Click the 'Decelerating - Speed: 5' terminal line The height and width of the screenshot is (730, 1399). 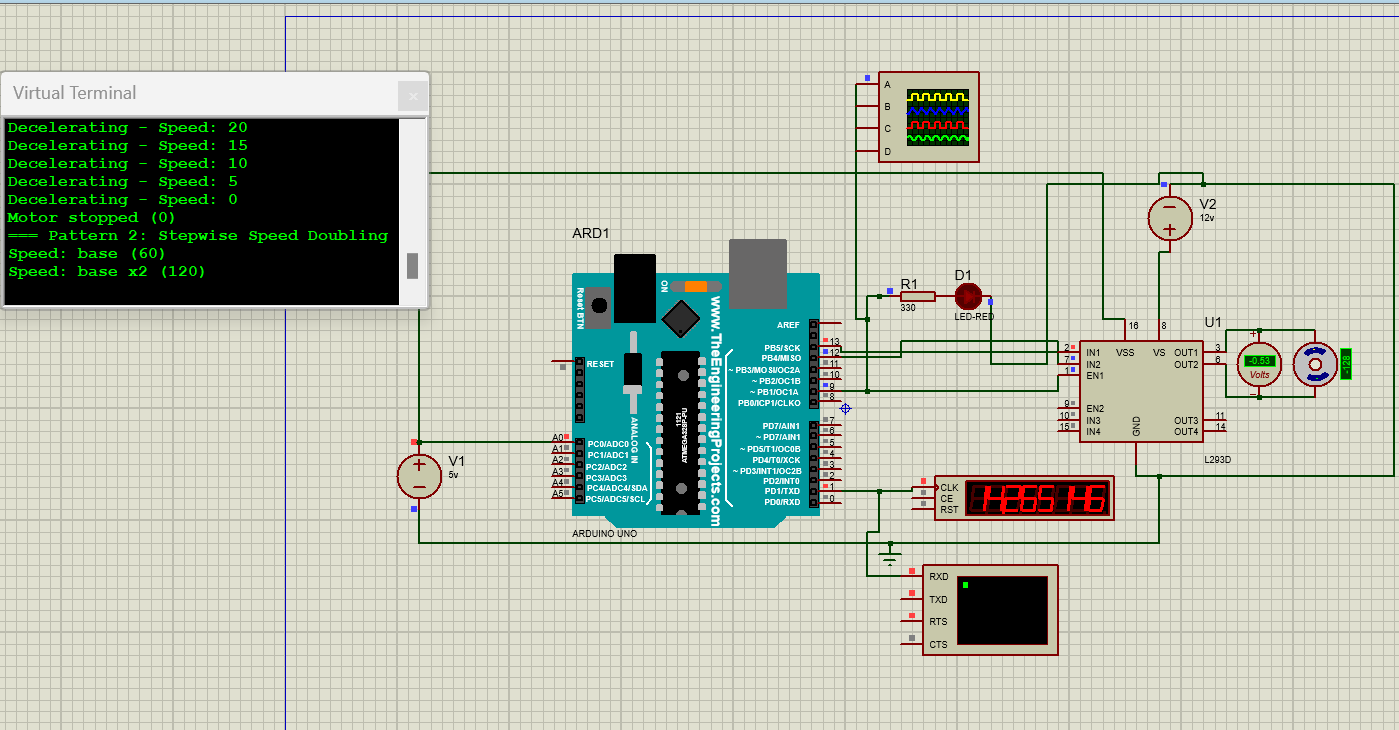pos(122,181)
